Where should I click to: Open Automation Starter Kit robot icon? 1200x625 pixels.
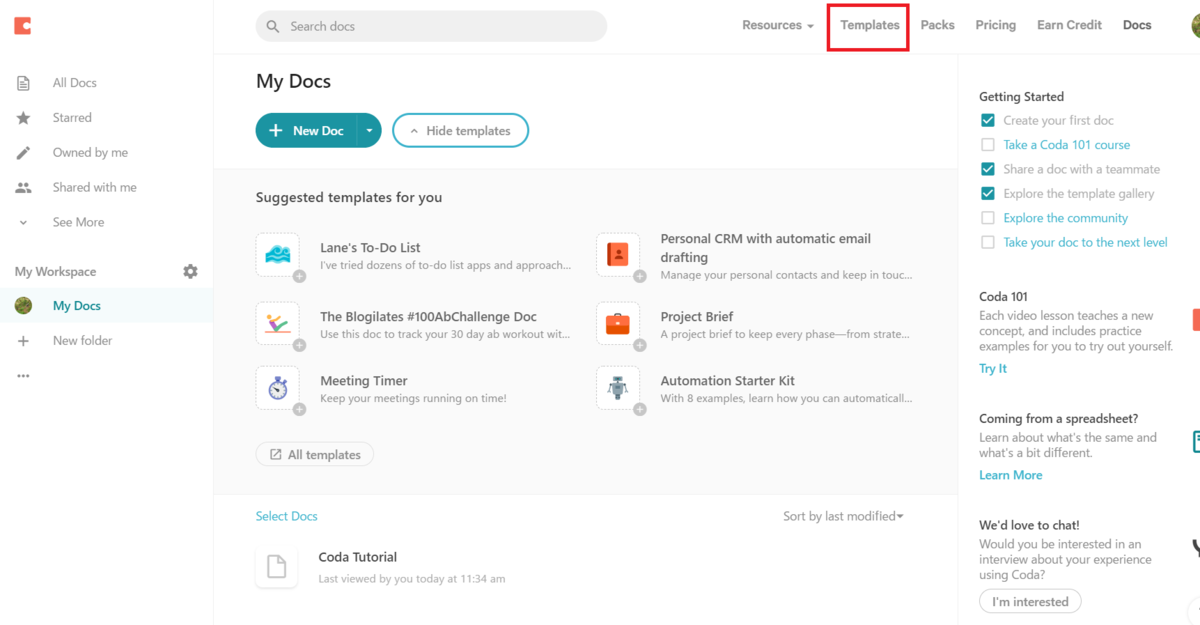click(618, 388)
